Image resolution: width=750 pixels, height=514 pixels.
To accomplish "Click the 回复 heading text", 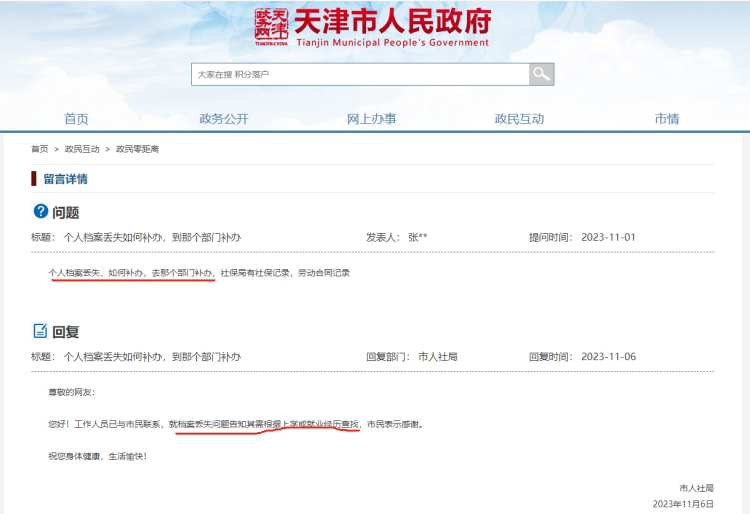I will [66, 332].
